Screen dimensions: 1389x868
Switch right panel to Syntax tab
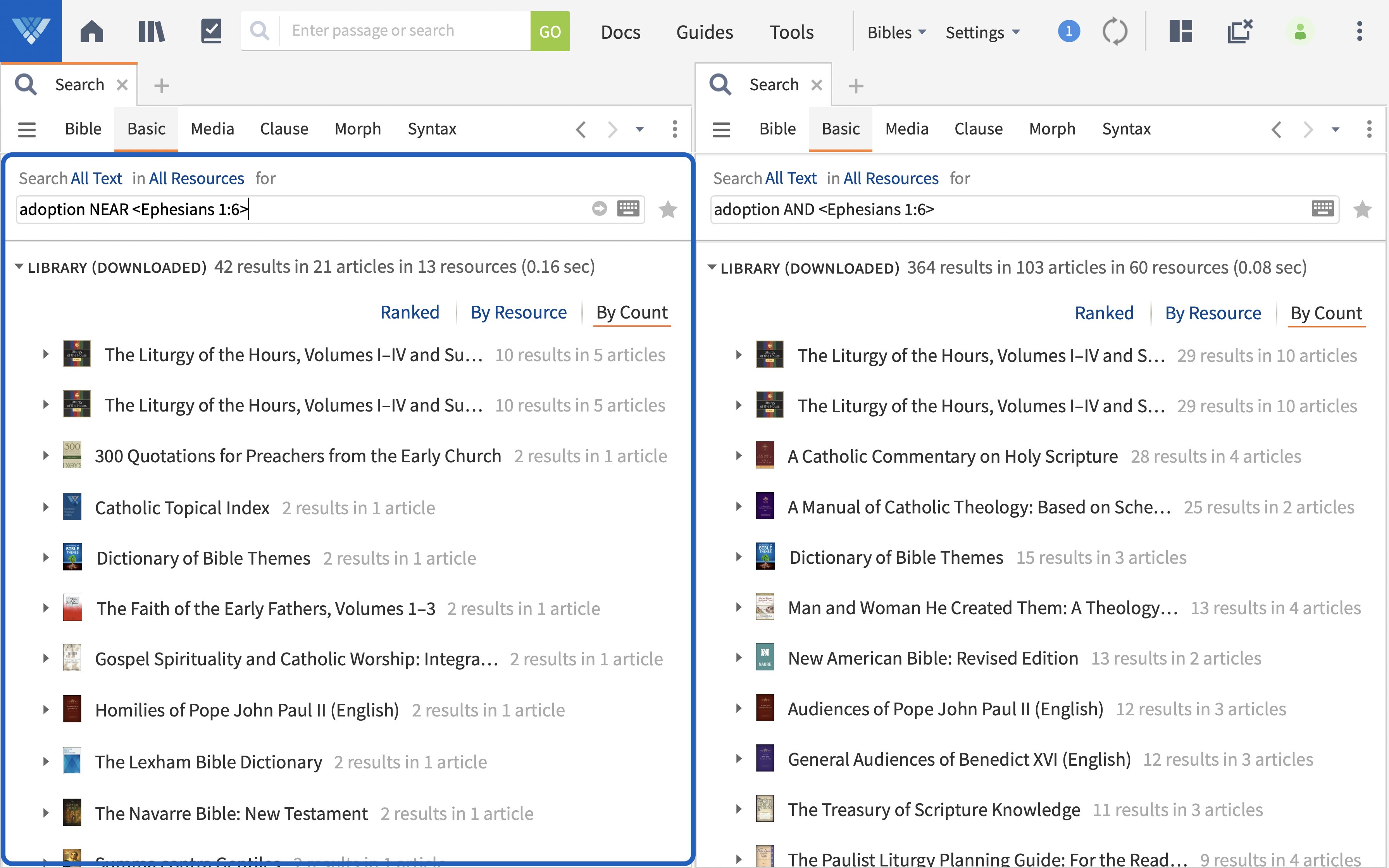(1126, 129)
